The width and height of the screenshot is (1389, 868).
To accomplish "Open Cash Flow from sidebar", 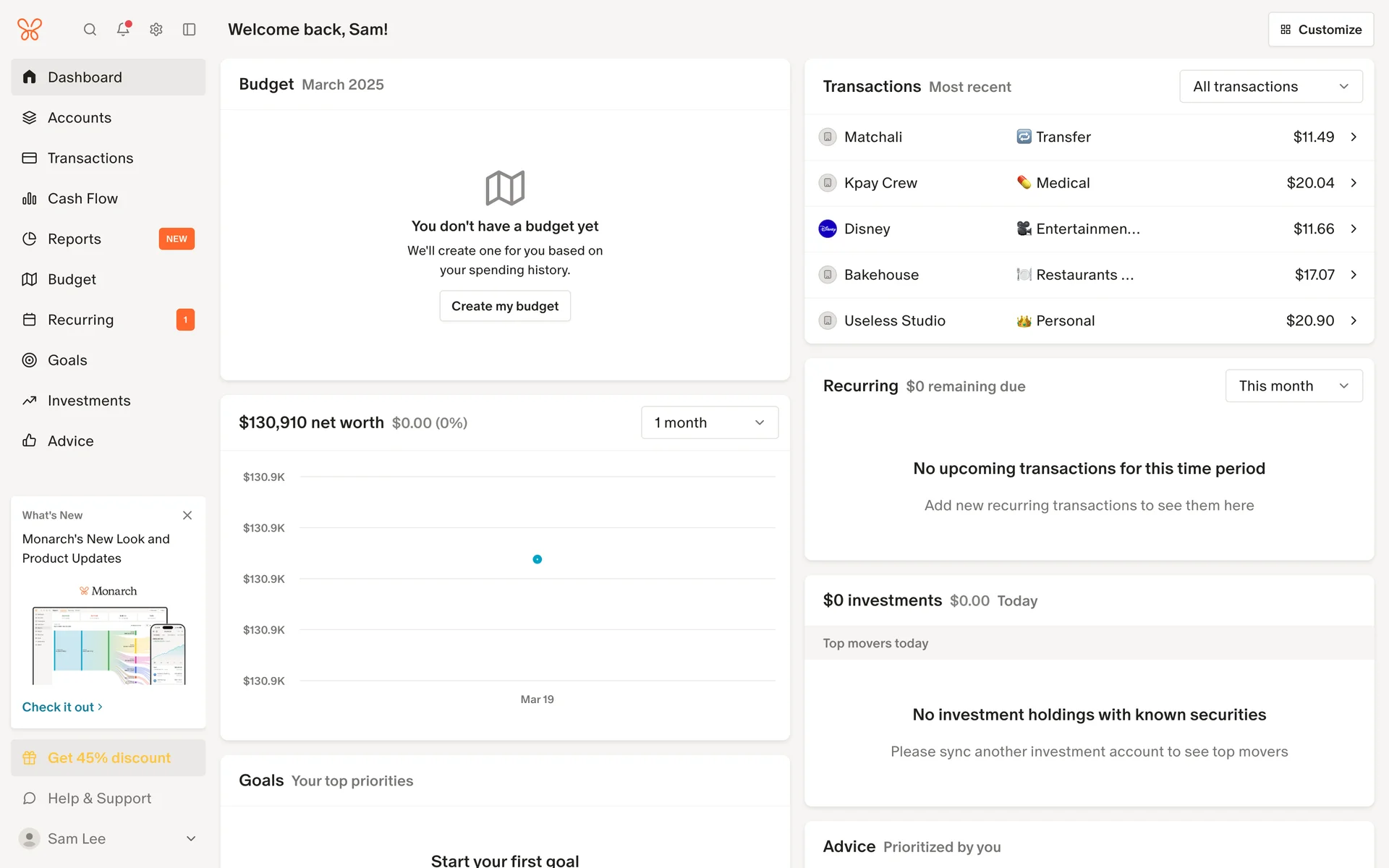I will click(x=82, y=198).
